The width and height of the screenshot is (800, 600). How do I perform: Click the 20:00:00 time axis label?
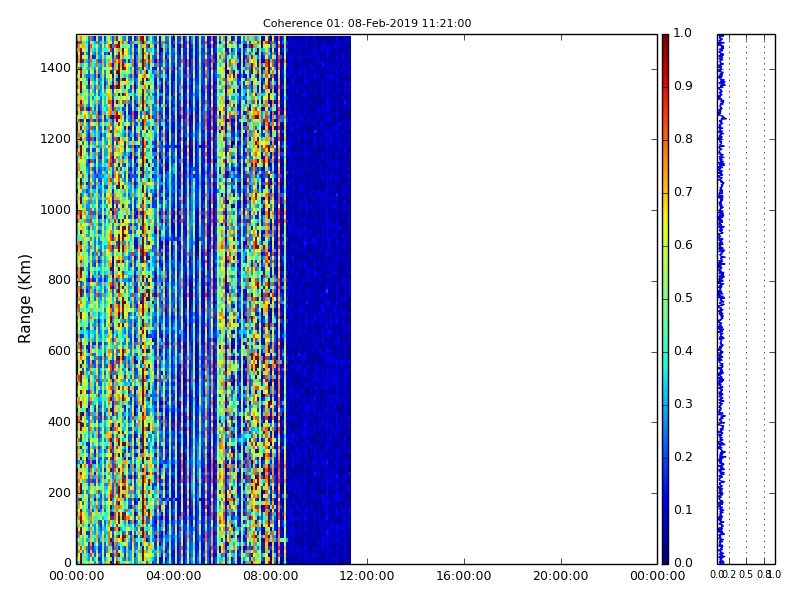561,576
